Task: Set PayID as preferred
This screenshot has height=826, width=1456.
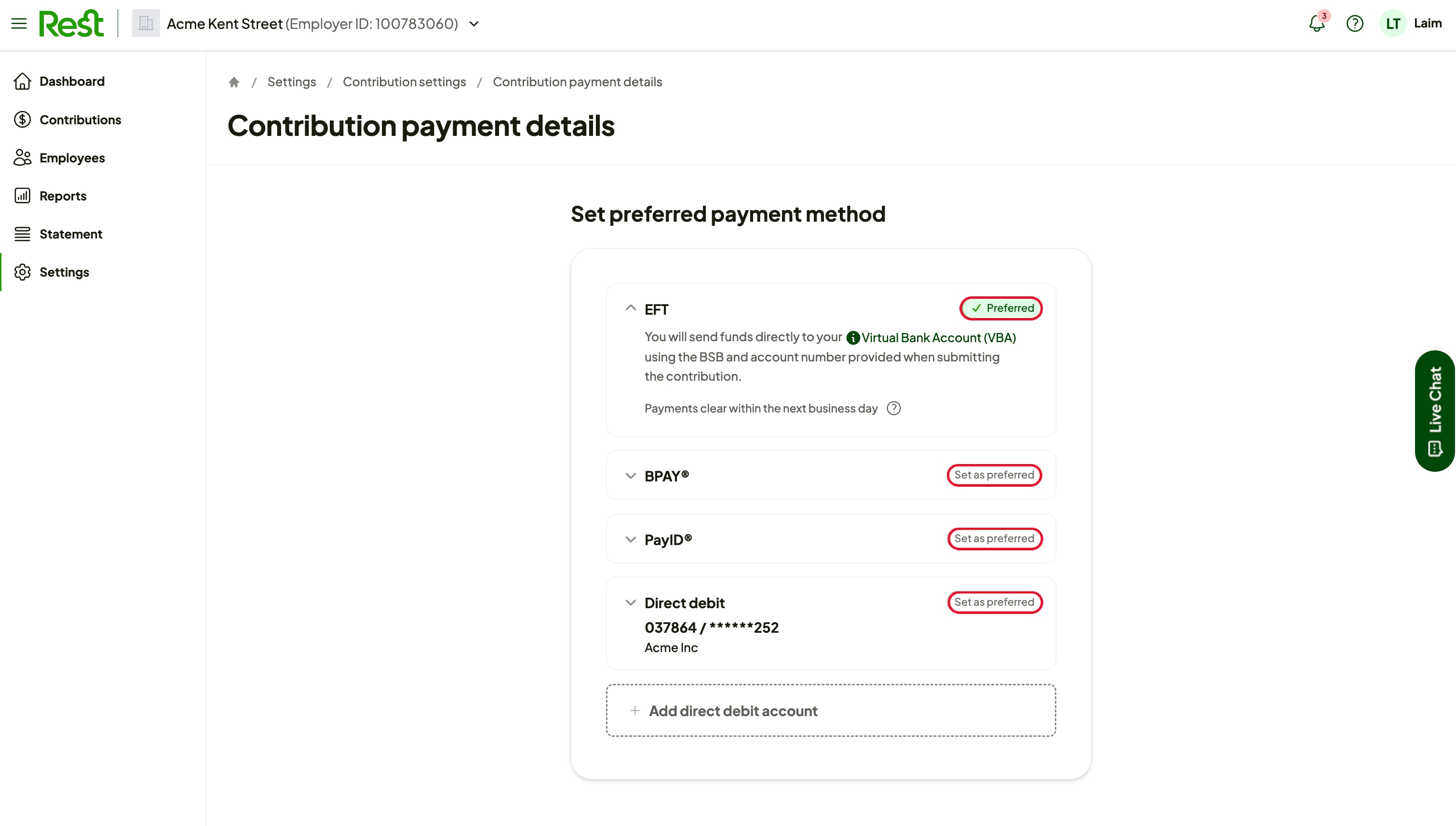Action: click(x=994, y=538)
